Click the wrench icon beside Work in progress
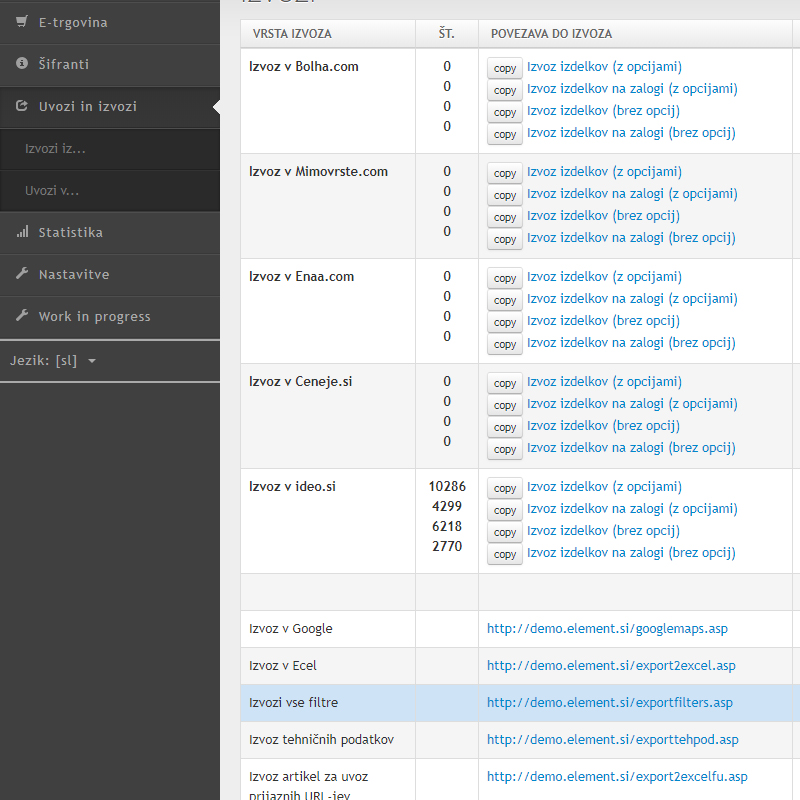This screenshot has height=800, width=800. (22, 315)
